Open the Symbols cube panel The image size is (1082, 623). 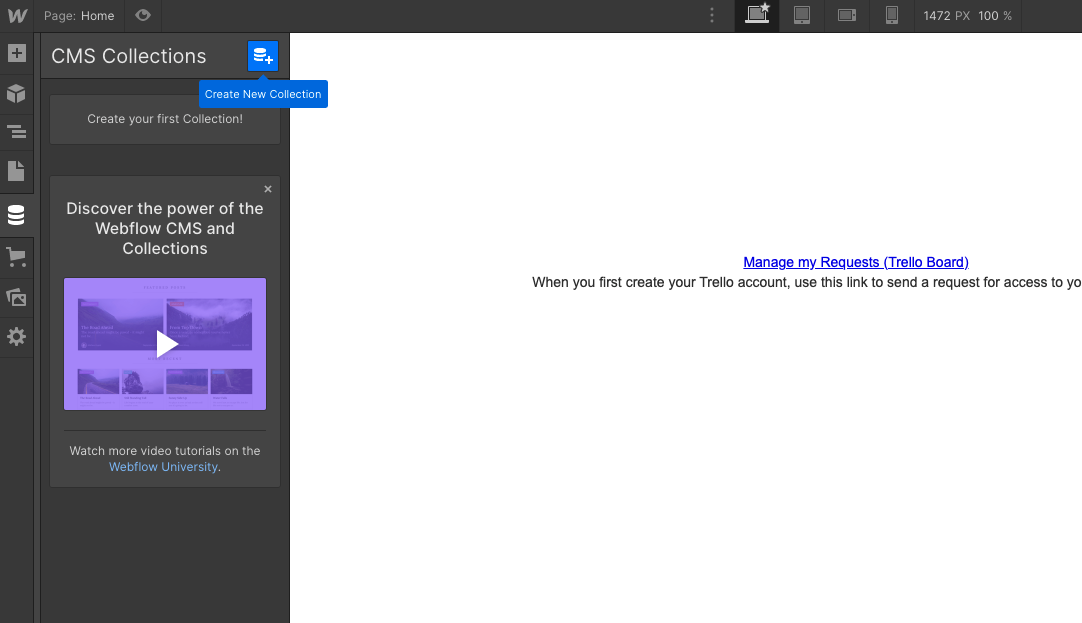click(x=17, y=94)
